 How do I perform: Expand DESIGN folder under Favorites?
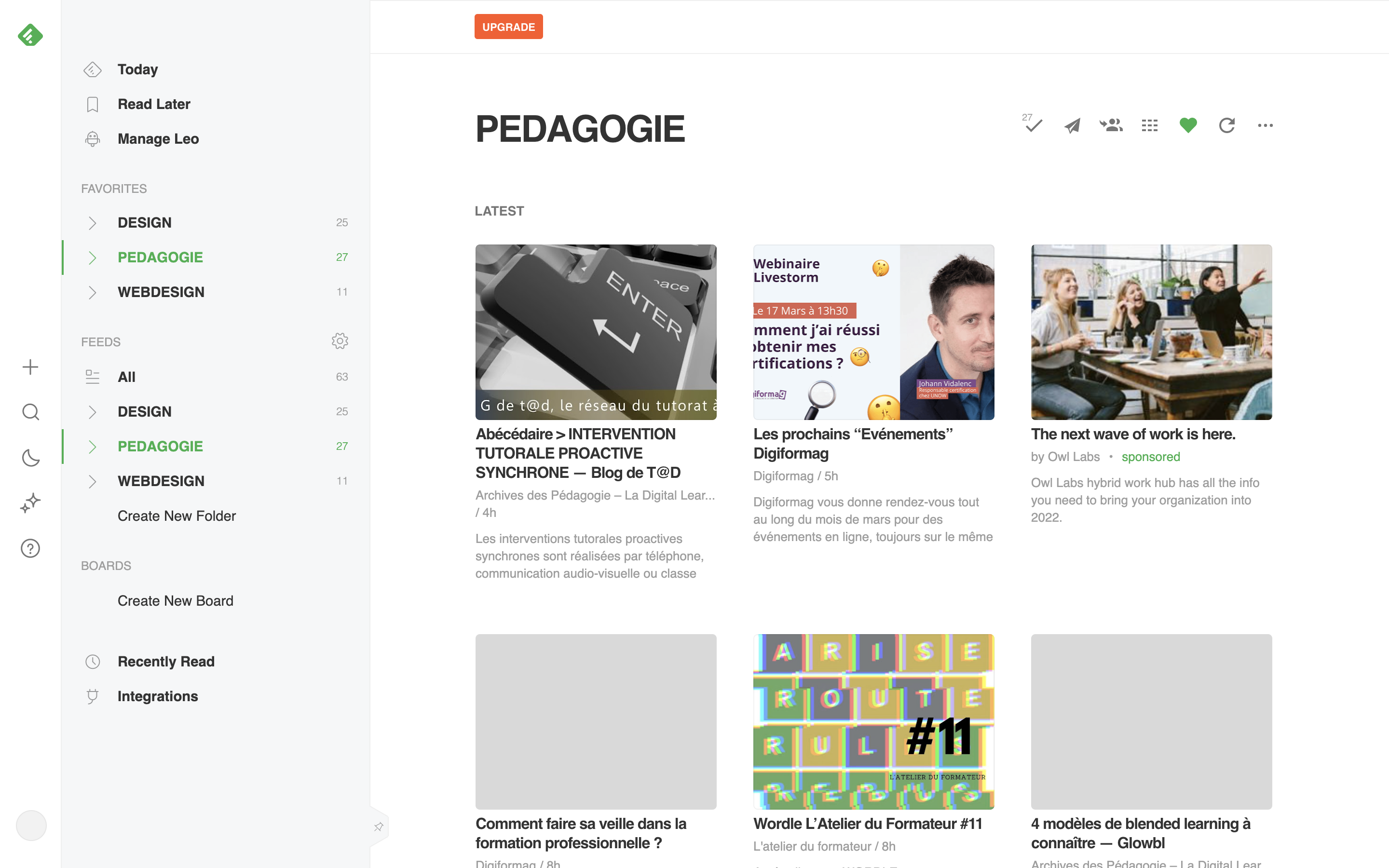pyautogui.click(x=92, y=223)
